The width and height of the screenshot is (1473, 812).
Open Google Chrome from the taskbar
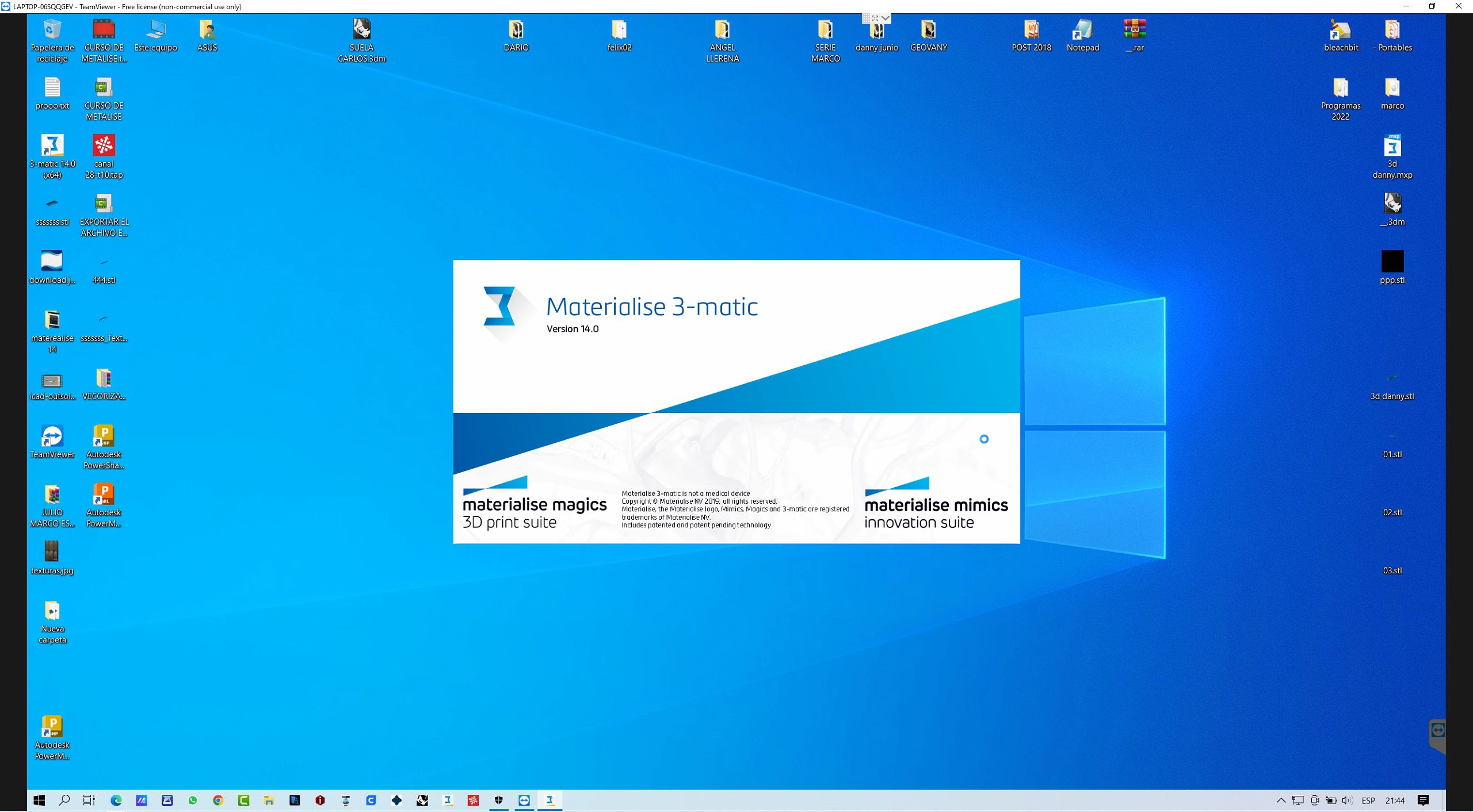pyautogui.click(x=218, y=800)
